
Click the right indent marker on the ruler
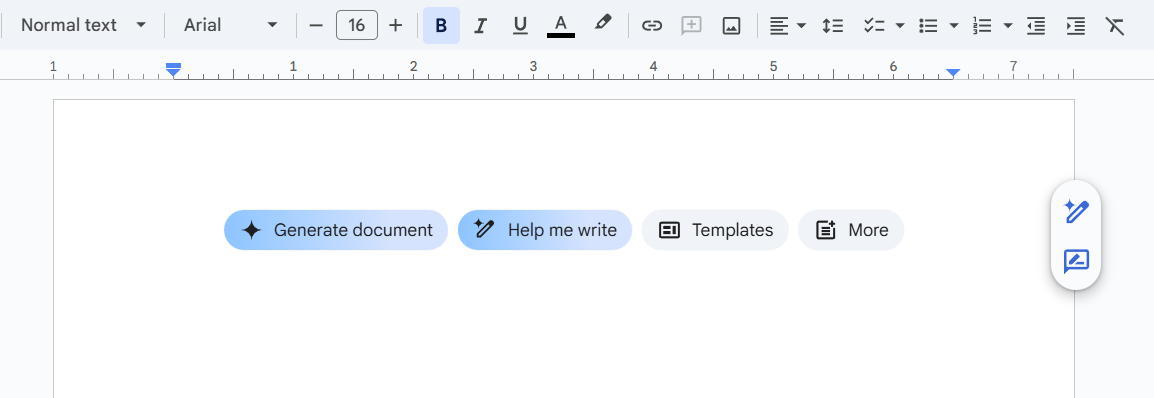pyautogui.click(x=953, y=72)
